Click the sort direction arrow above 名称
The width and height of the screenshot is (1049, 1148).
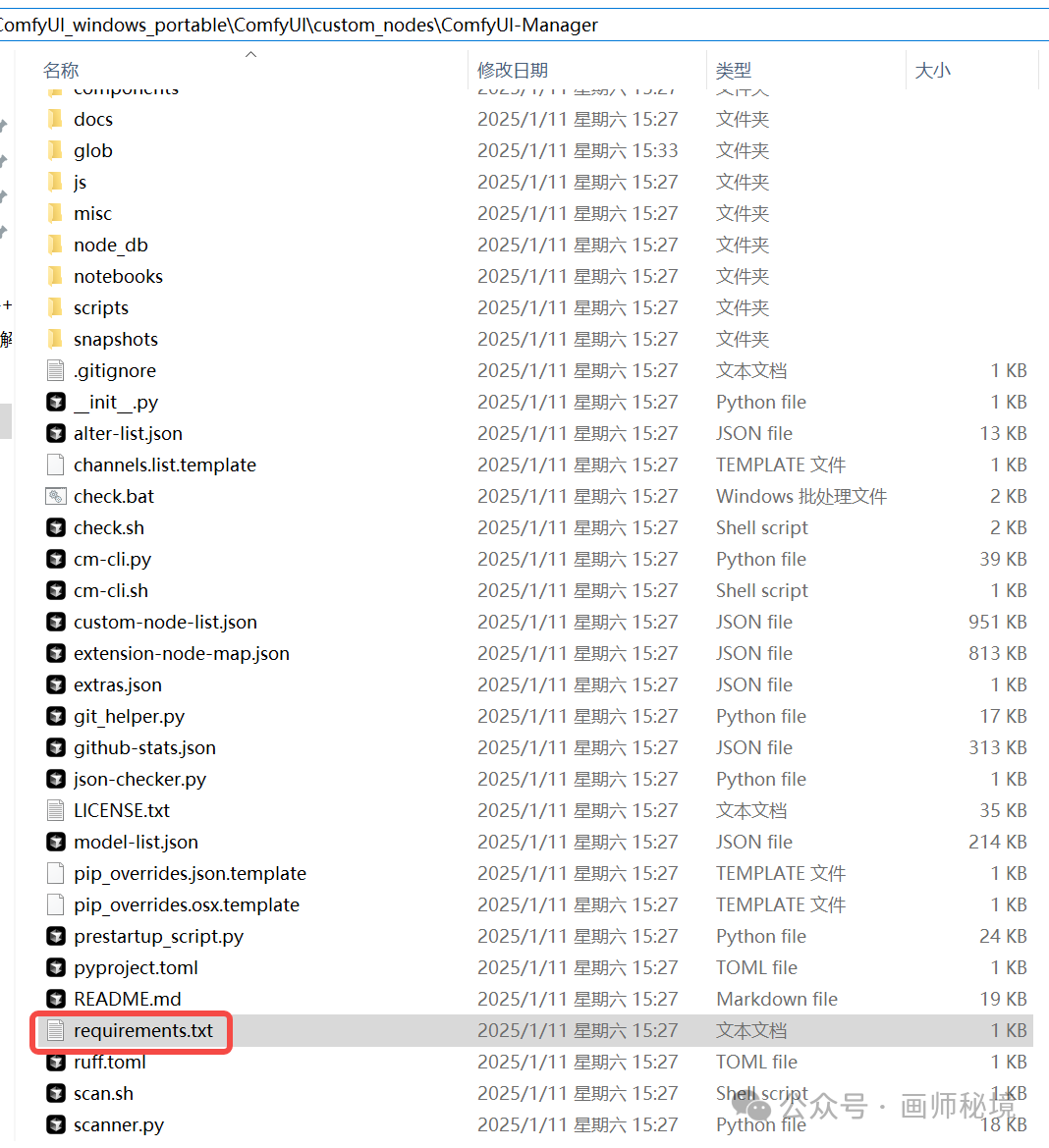pyautogui.click(x=251, y=54)
